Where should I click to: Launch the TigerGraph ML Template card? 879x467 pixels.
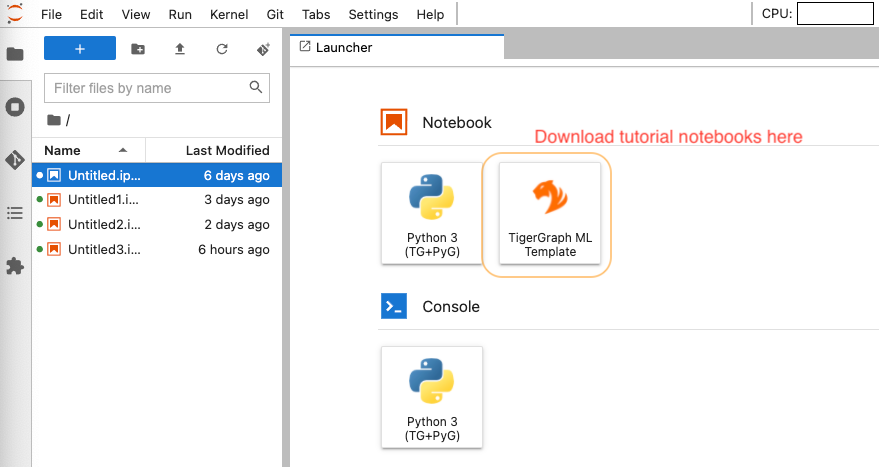pos(550,213)
